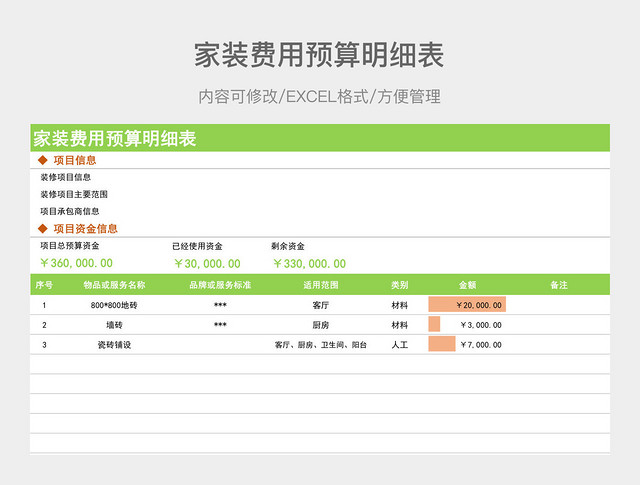Click the ￥20,000.00 amount data bar
The image size is (640, 485).
(x=467, y=305)
